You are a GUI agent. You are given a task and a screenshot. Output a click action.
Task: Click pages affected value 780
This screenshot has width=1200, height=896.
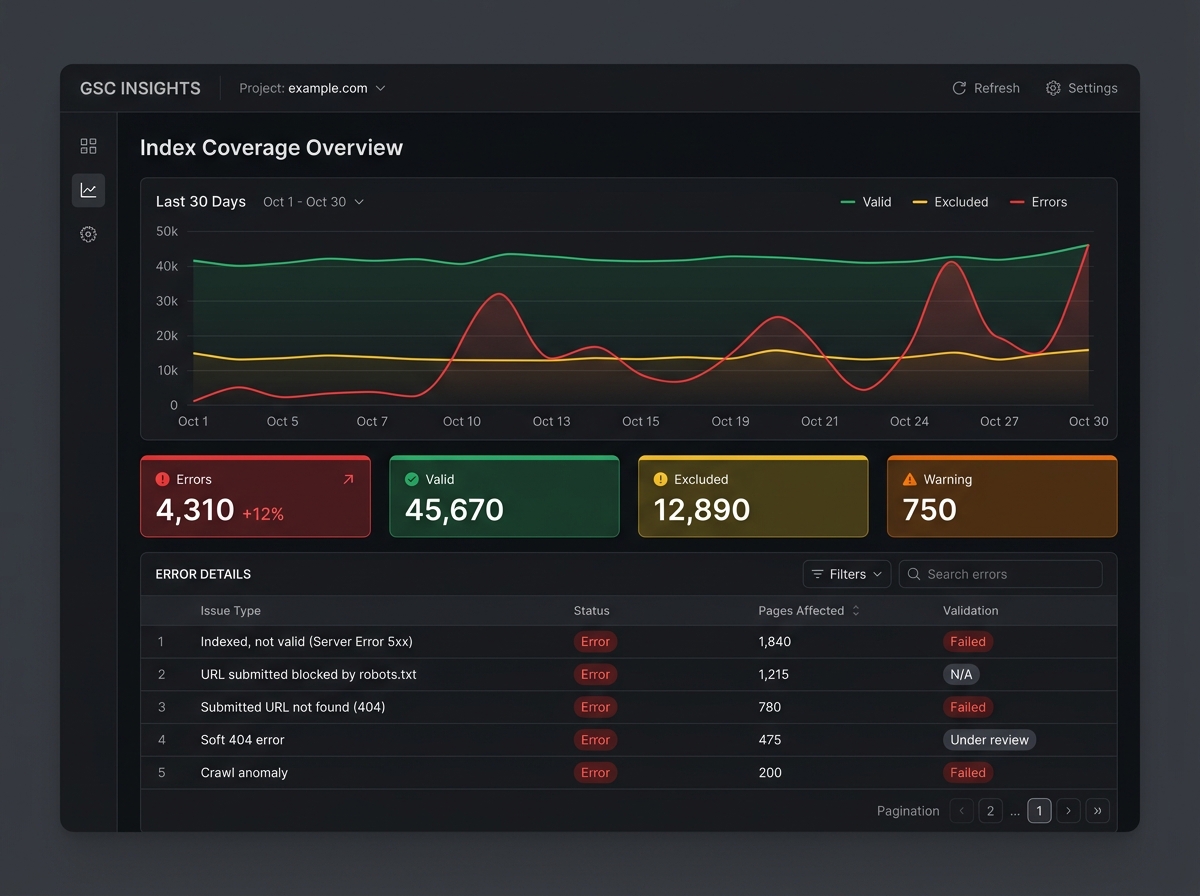pos(770,707)
